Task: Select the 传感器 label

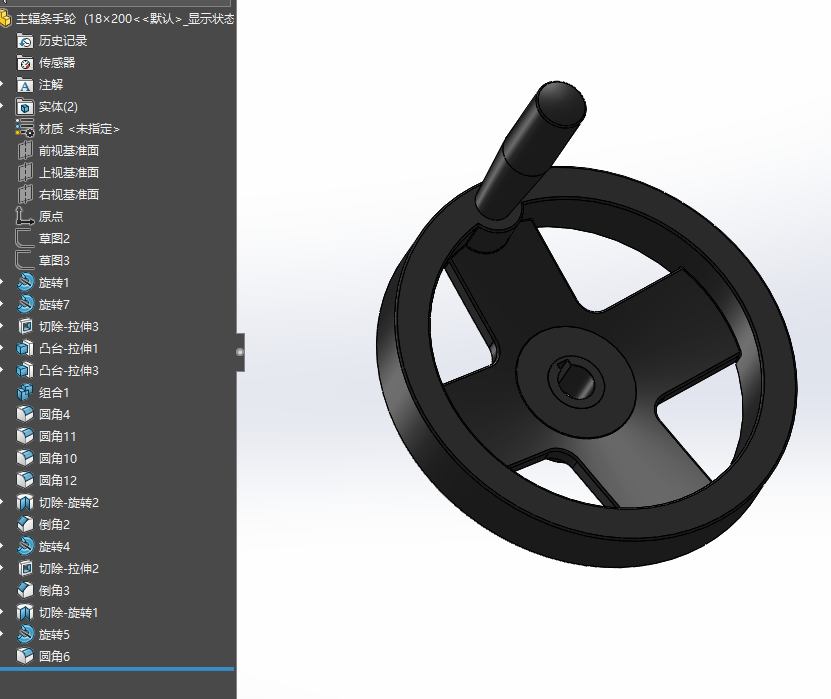Action: [57, 63]
